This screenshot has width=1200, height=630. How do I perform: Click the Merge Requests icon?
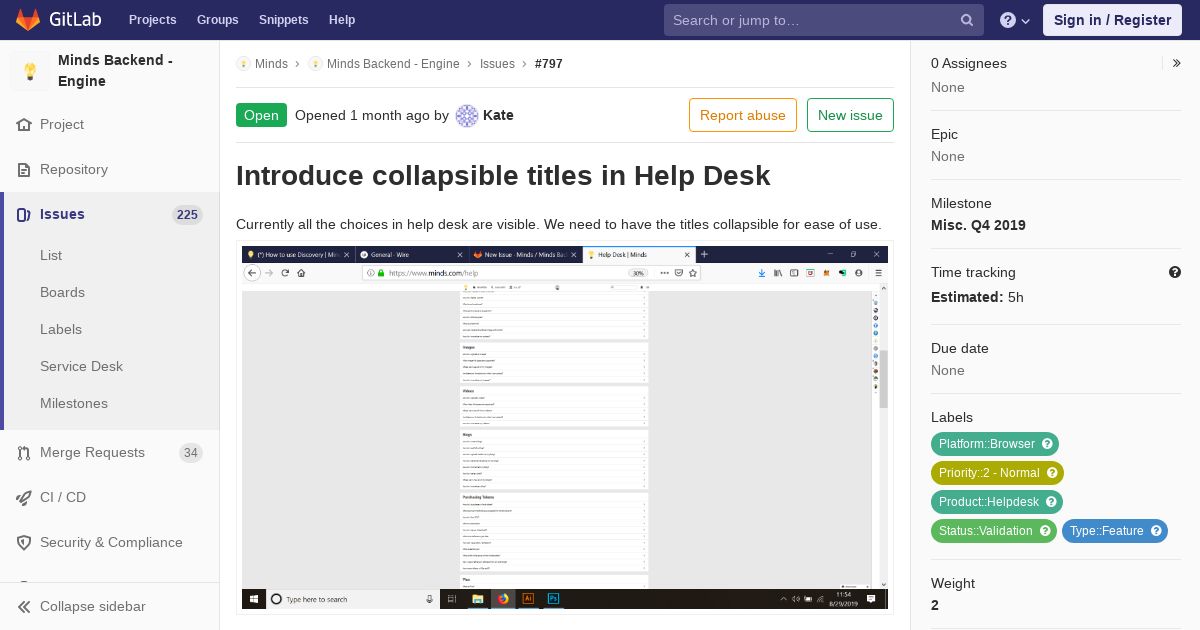point(24,453)
